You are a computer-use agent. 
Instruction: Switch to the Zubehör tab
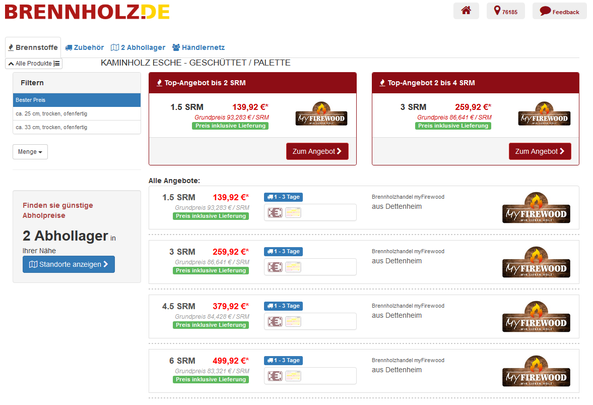(x=84, y=48)
